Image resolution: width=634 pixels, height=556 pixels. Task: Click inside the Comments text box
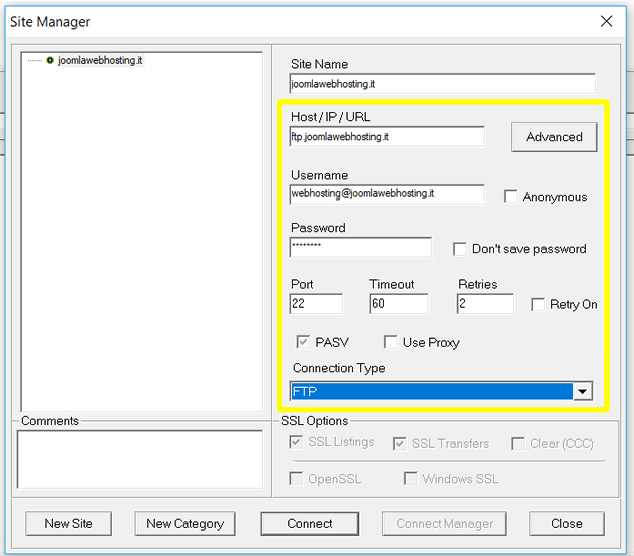click(140, 459)
